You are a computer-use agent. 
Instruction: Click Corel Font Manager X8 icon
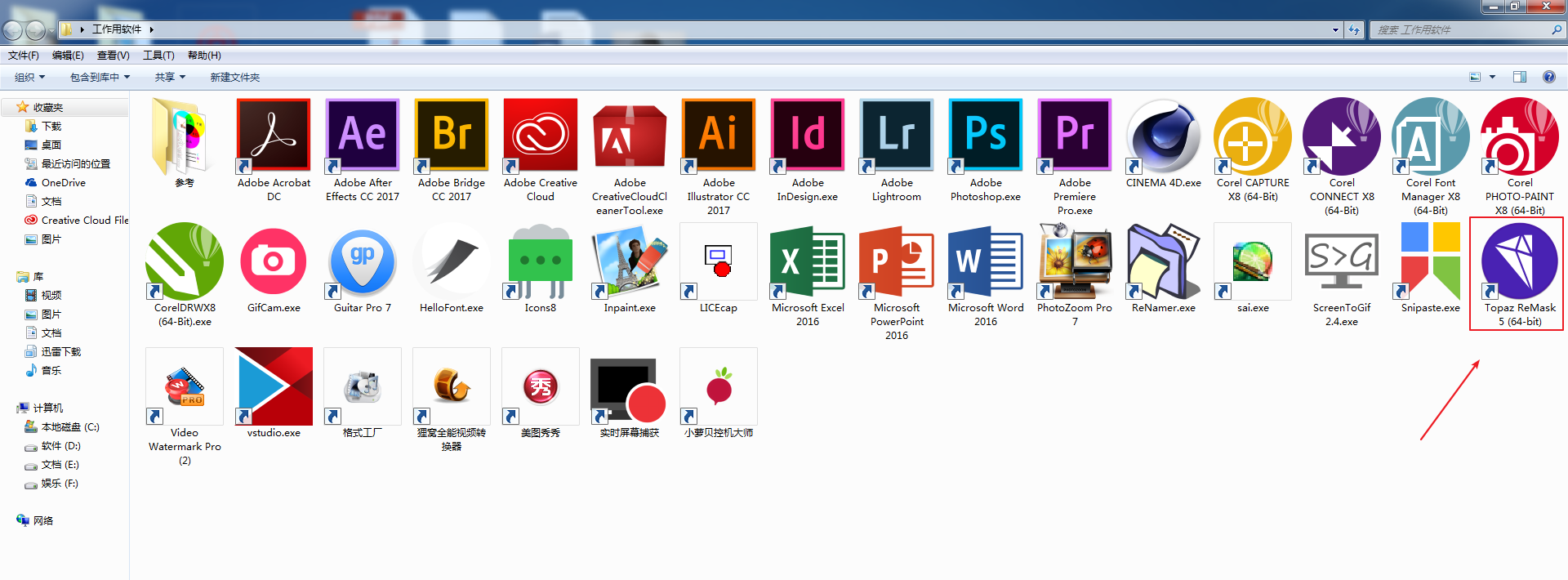[x=1431, y=136]
